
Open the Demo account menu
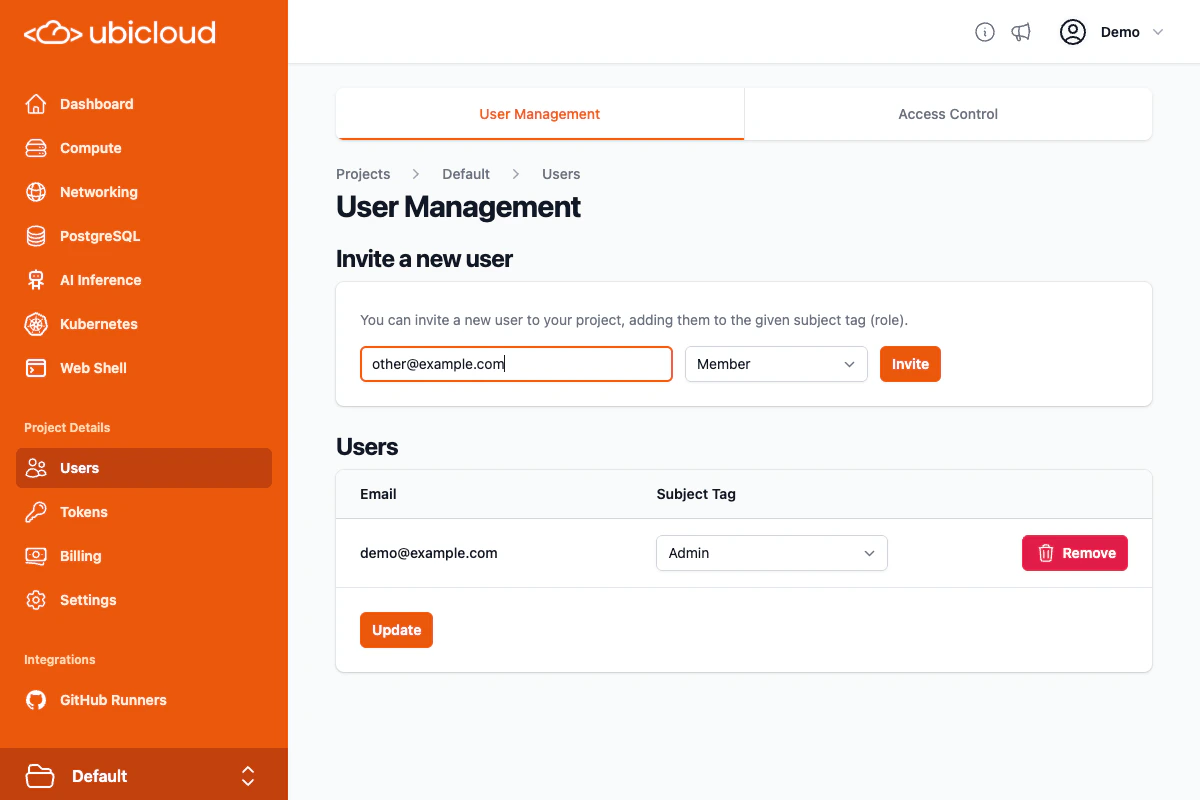(1113, 31)
